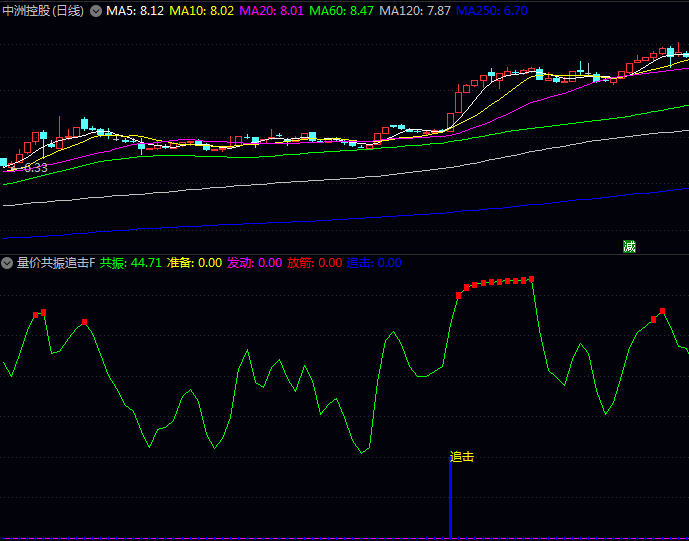
Task: Select the blue MA250 legend entry
Action: [x=491, y=11]
